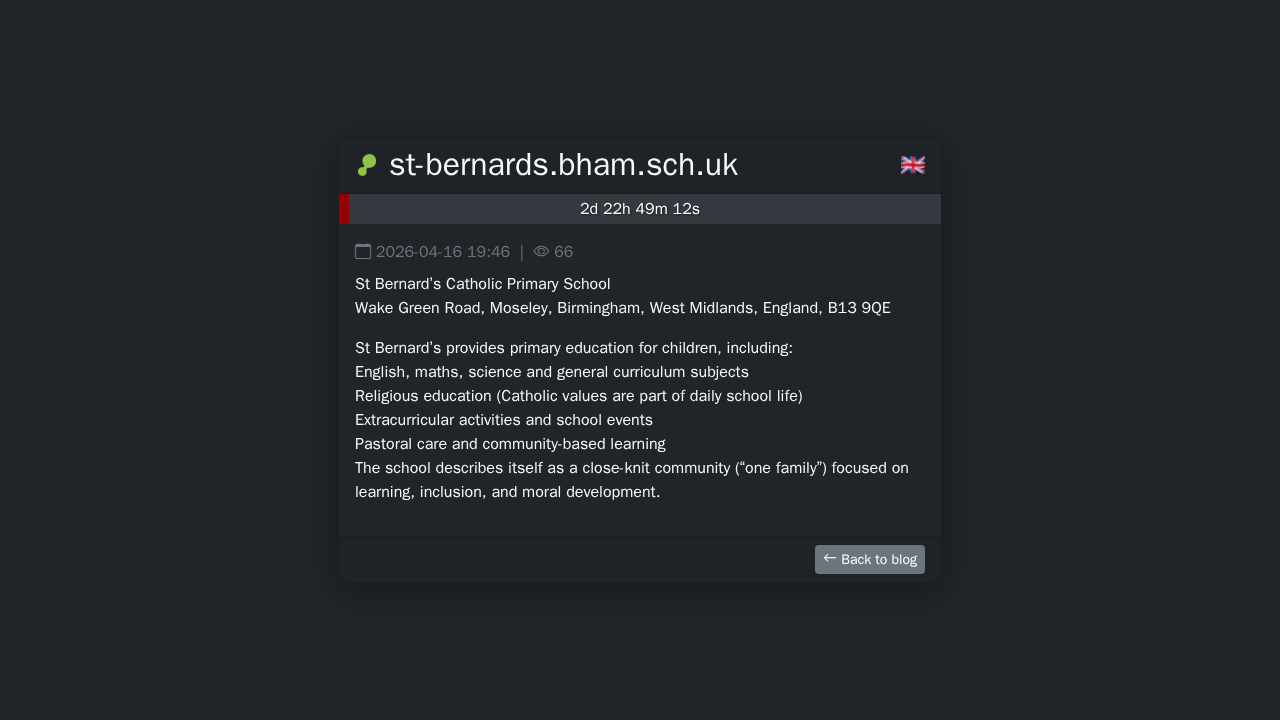Click the countdown timer 2d 22h 49m 12s
This screenshot has width=1280, height=720.
tap(640, 209)
